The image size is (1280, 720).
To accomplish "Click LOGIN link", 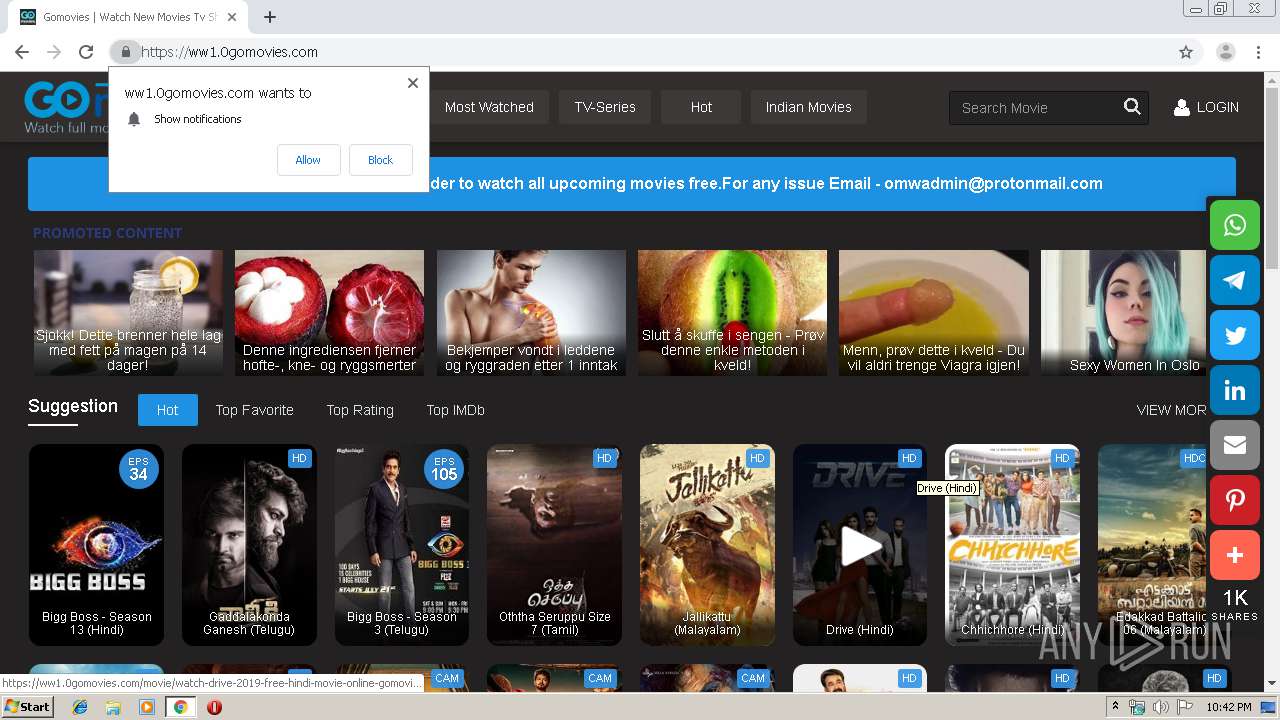I will 1217,107.
